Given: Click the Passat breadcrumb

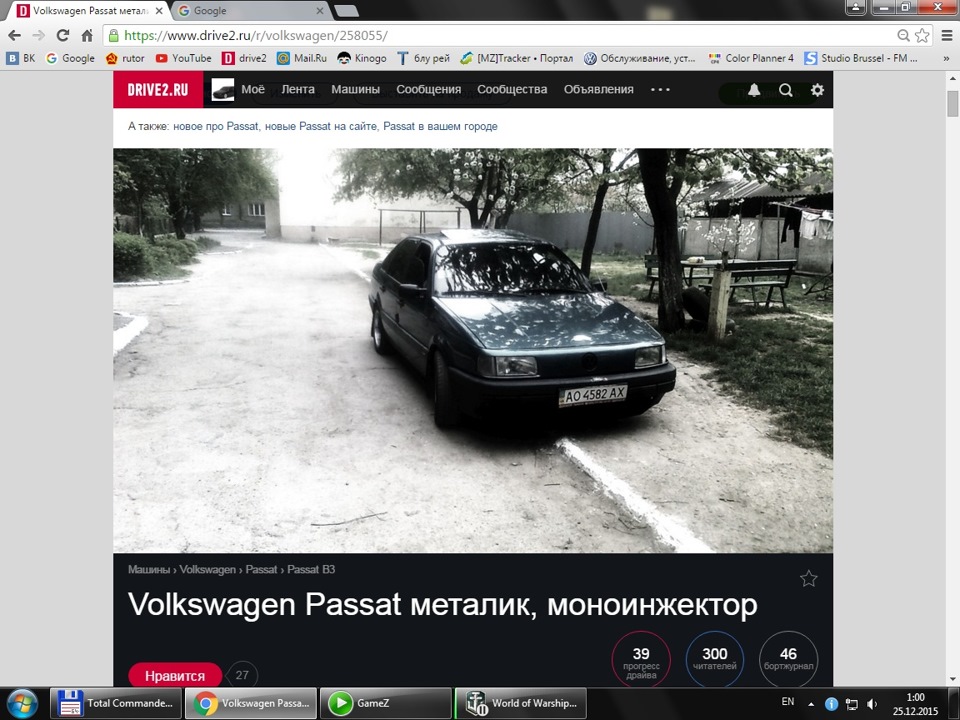Looking at the screenshot, I should pos(261,569).
